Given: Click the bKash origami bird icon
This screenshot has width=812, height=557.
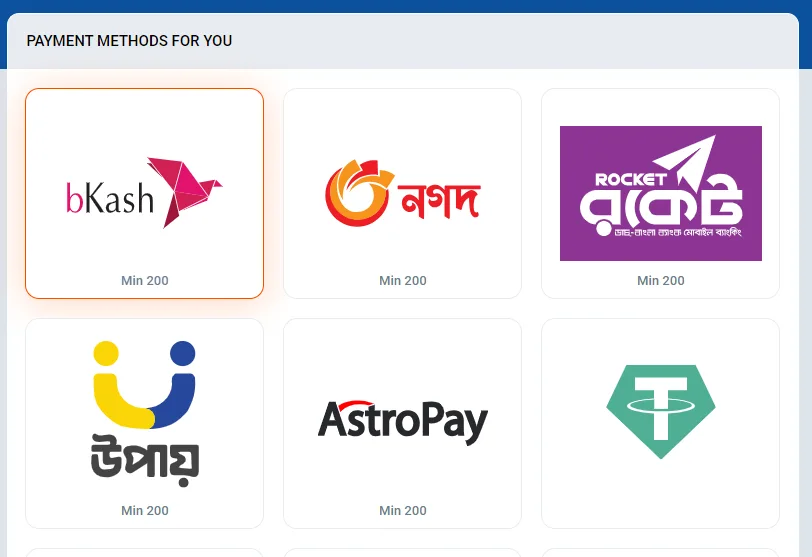Looking at the screenshot, I should point(185,192).
